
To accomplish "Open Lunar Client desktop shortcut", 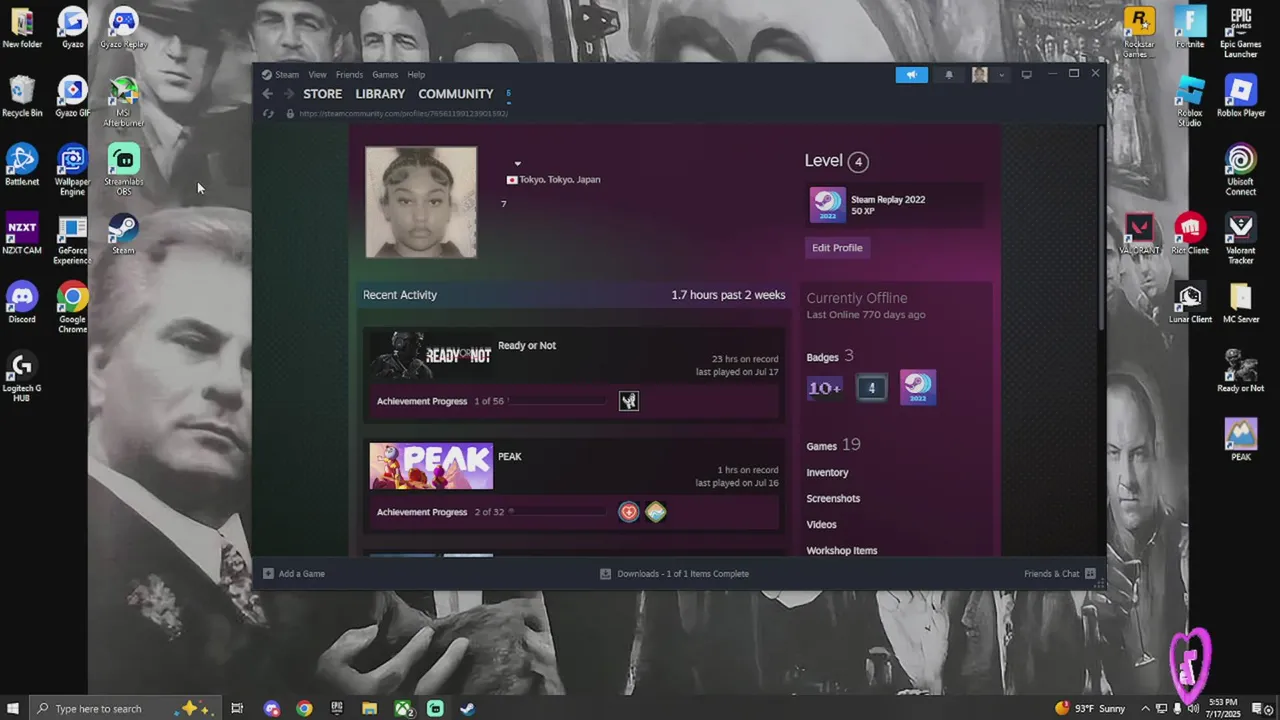I will 1190,303.
